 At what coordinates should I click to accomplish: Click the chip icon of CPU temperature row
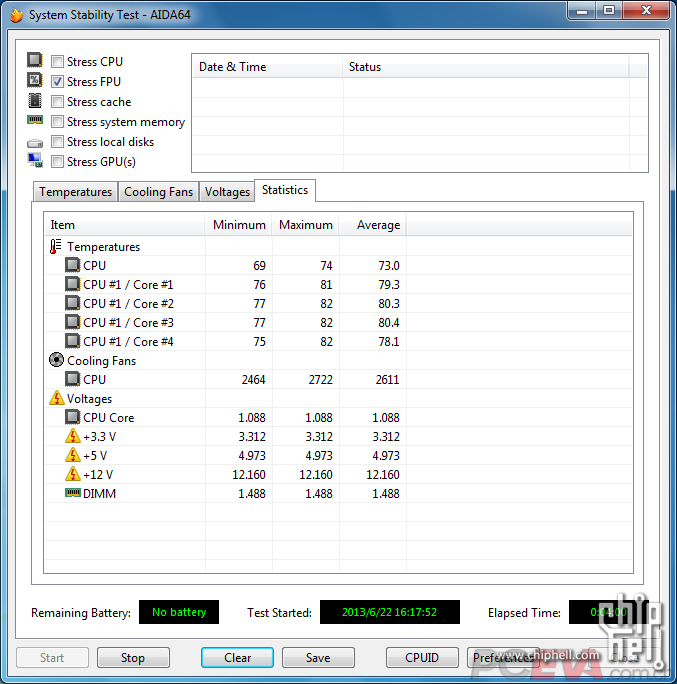(x=72, y=265)
